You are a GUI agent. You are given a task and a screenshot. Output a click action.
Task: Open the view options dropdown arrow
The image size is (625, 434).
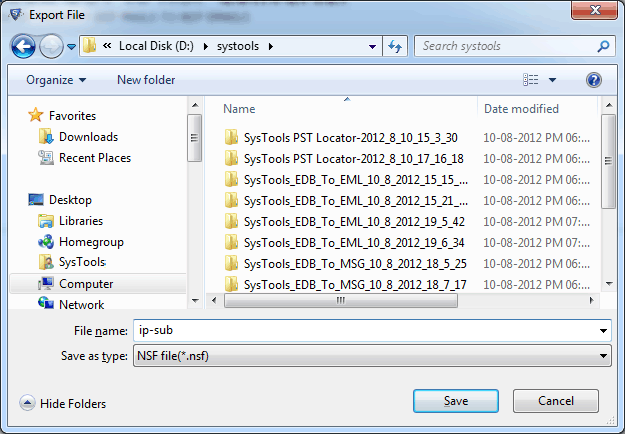[552, 80]
